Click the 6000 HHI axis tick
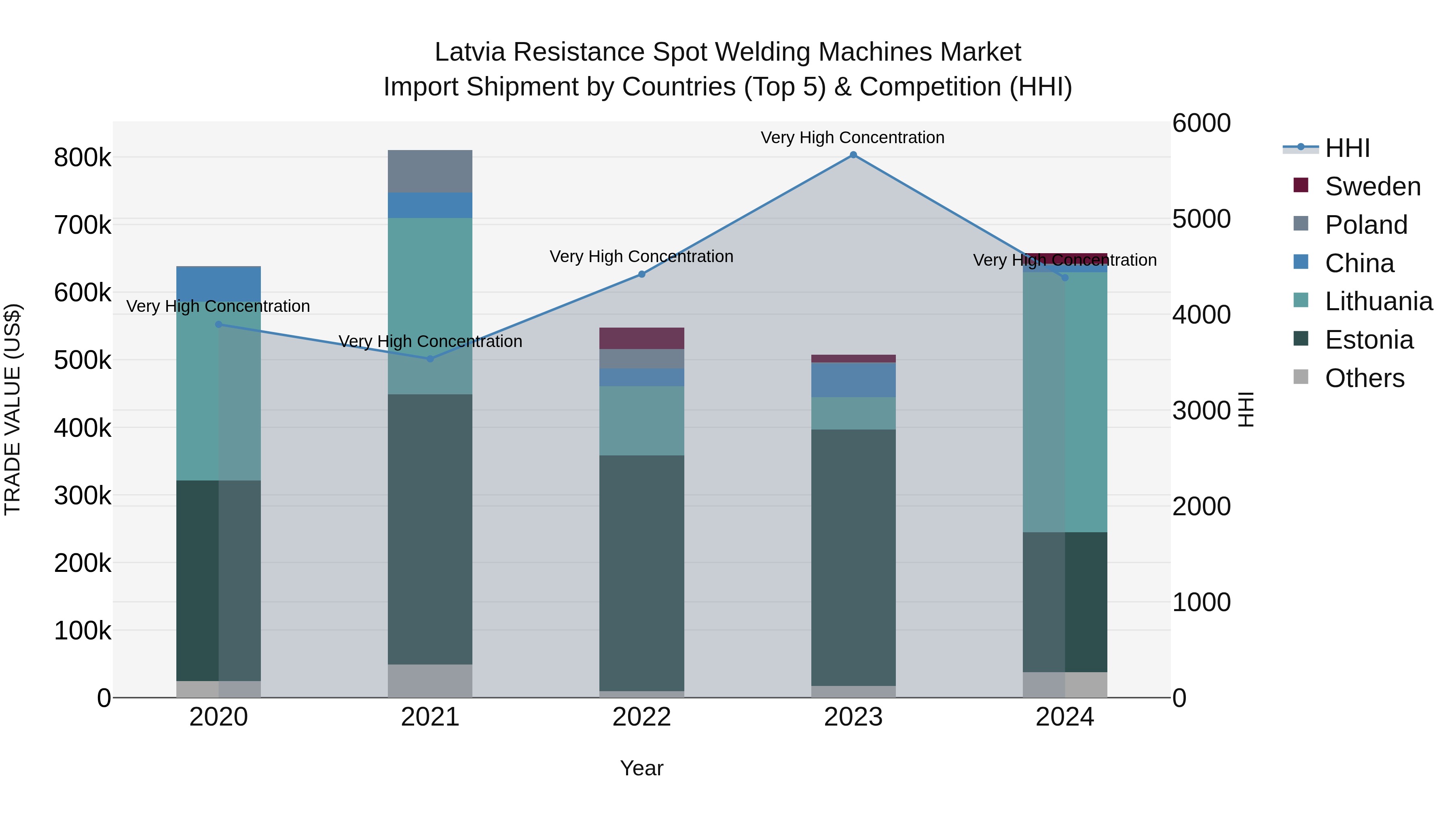This screenshot has height=819, width=1456. [x=1202, y=123]
